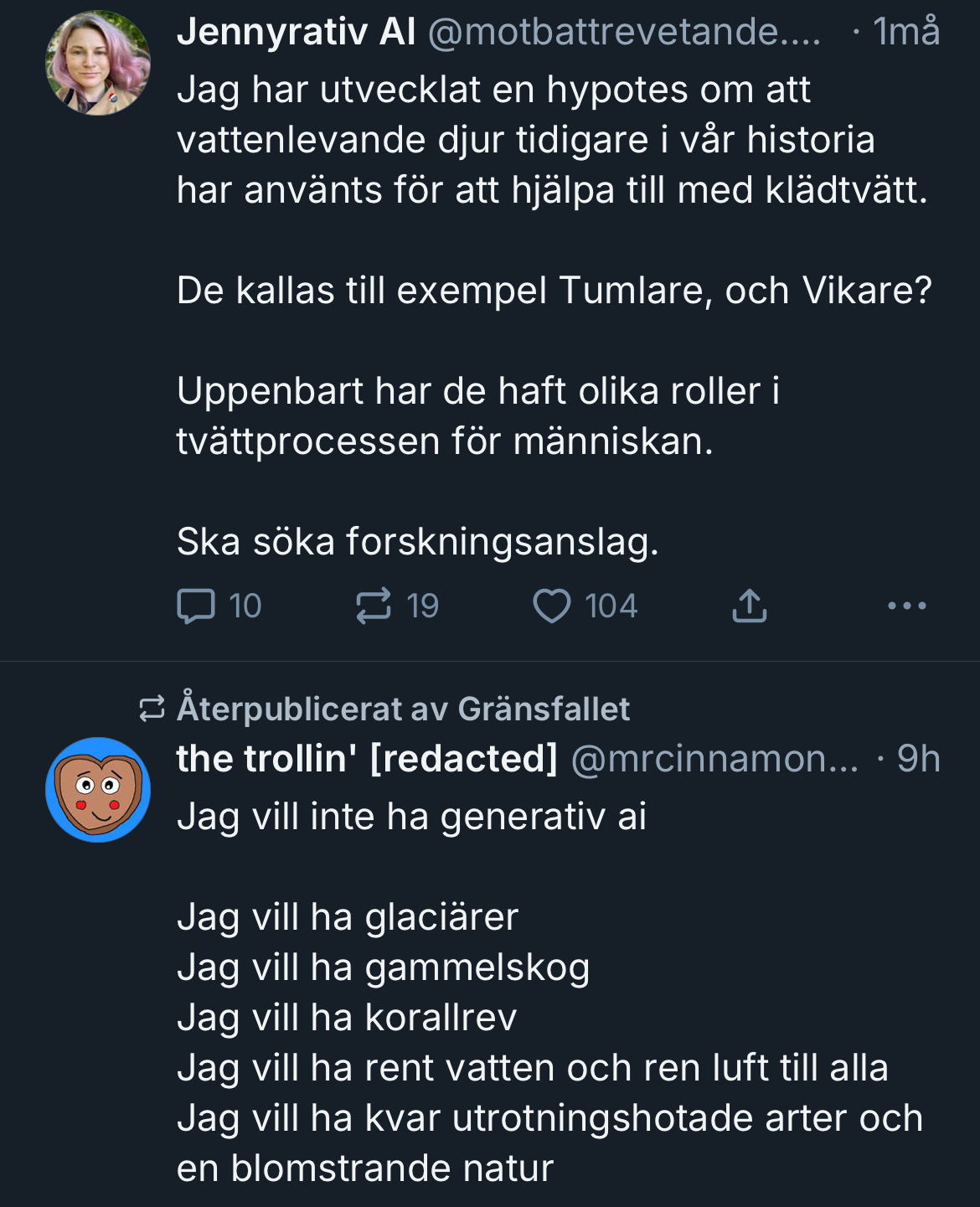Open Jennyrativ AI's profile picture

98,64
